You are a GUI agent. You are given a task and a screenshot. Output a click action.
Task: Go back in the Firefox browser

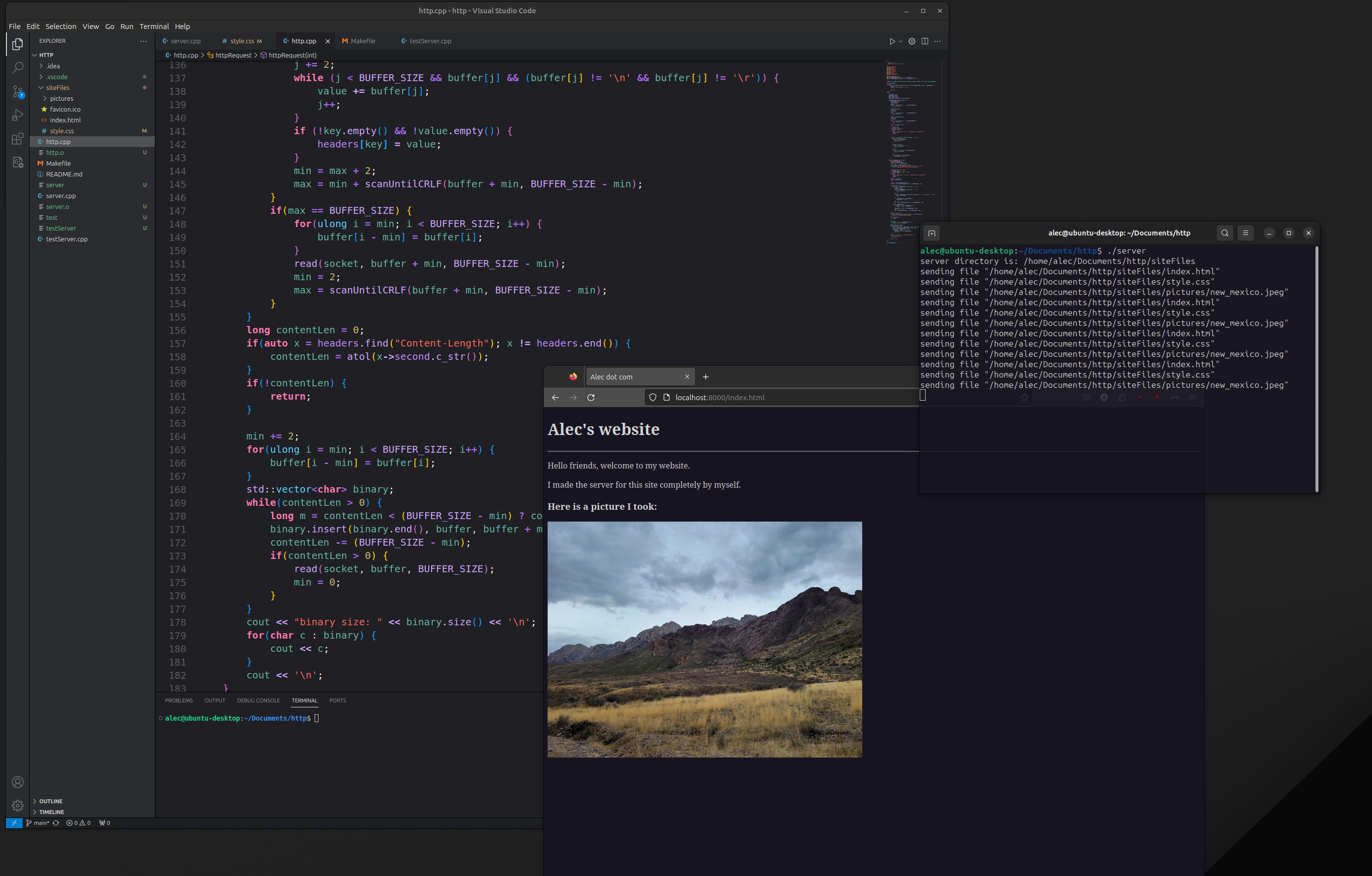click(x=555, y=398)
